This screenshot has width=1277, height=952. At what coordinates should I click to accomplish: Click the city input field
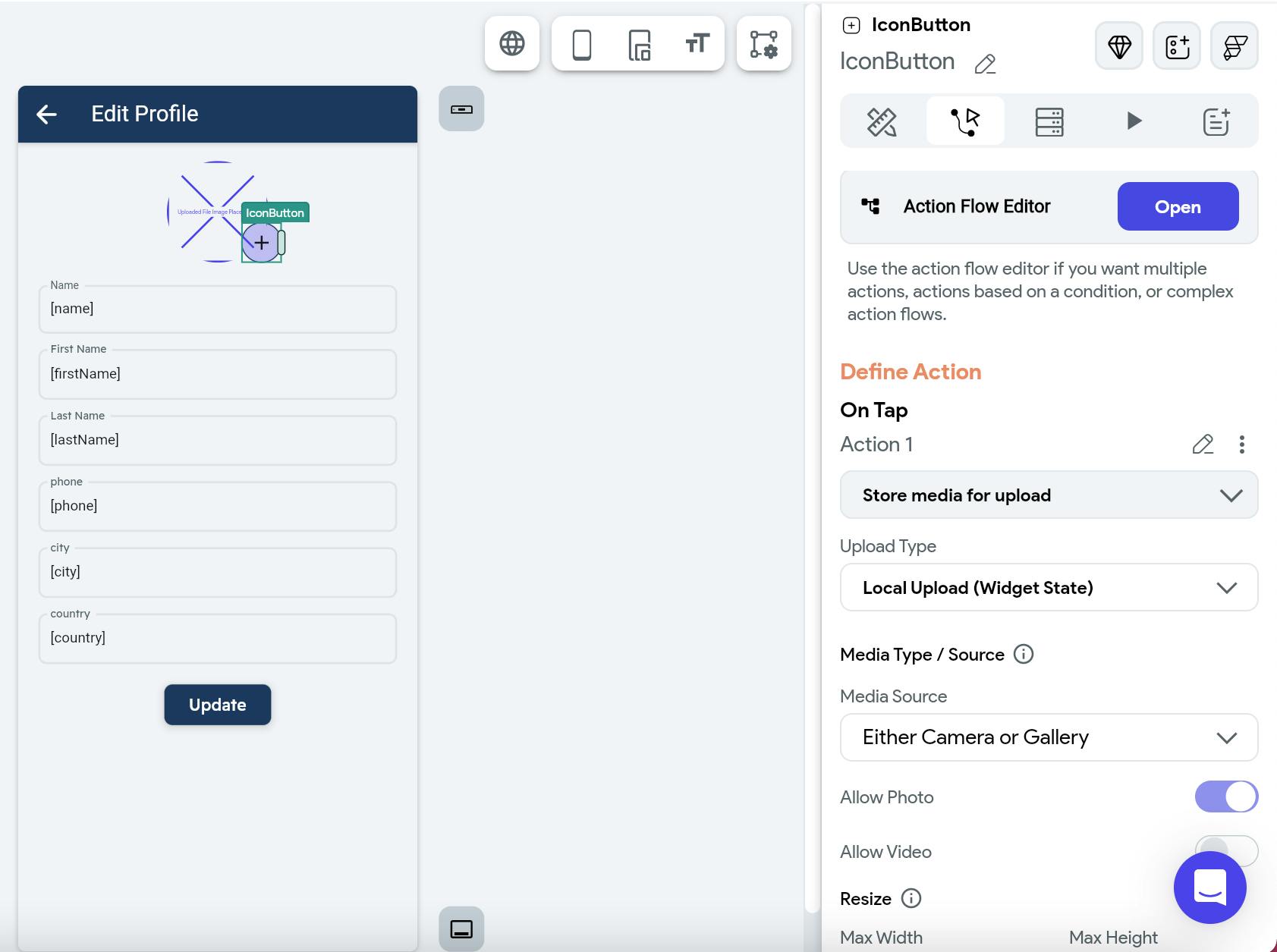pos(218,572)
